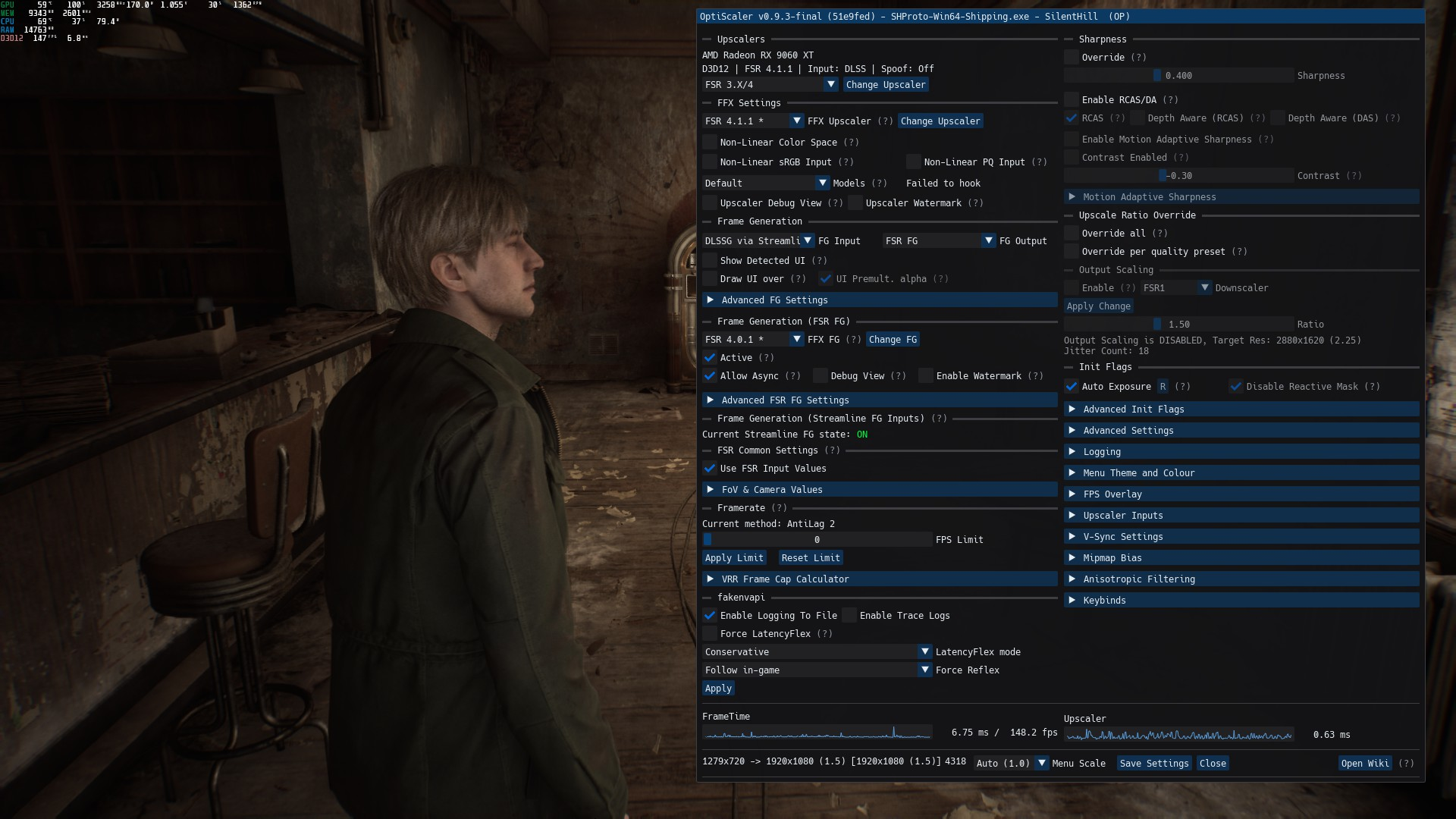The image size is (1456, 819).
Task: Click the R button beside Auto Exposure
Action: click(x=1163, y=387)
